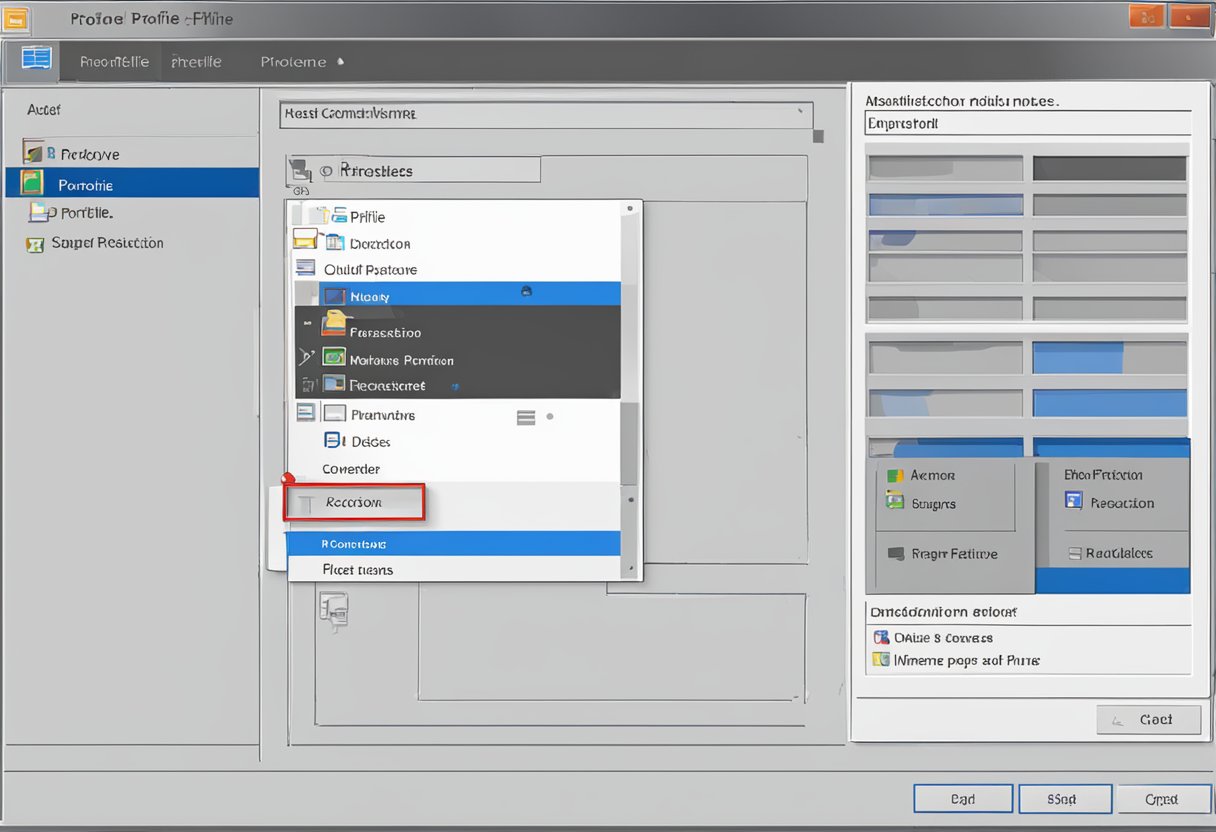Click the green icon beside Portofile in sidebar

tap(33, 184)
